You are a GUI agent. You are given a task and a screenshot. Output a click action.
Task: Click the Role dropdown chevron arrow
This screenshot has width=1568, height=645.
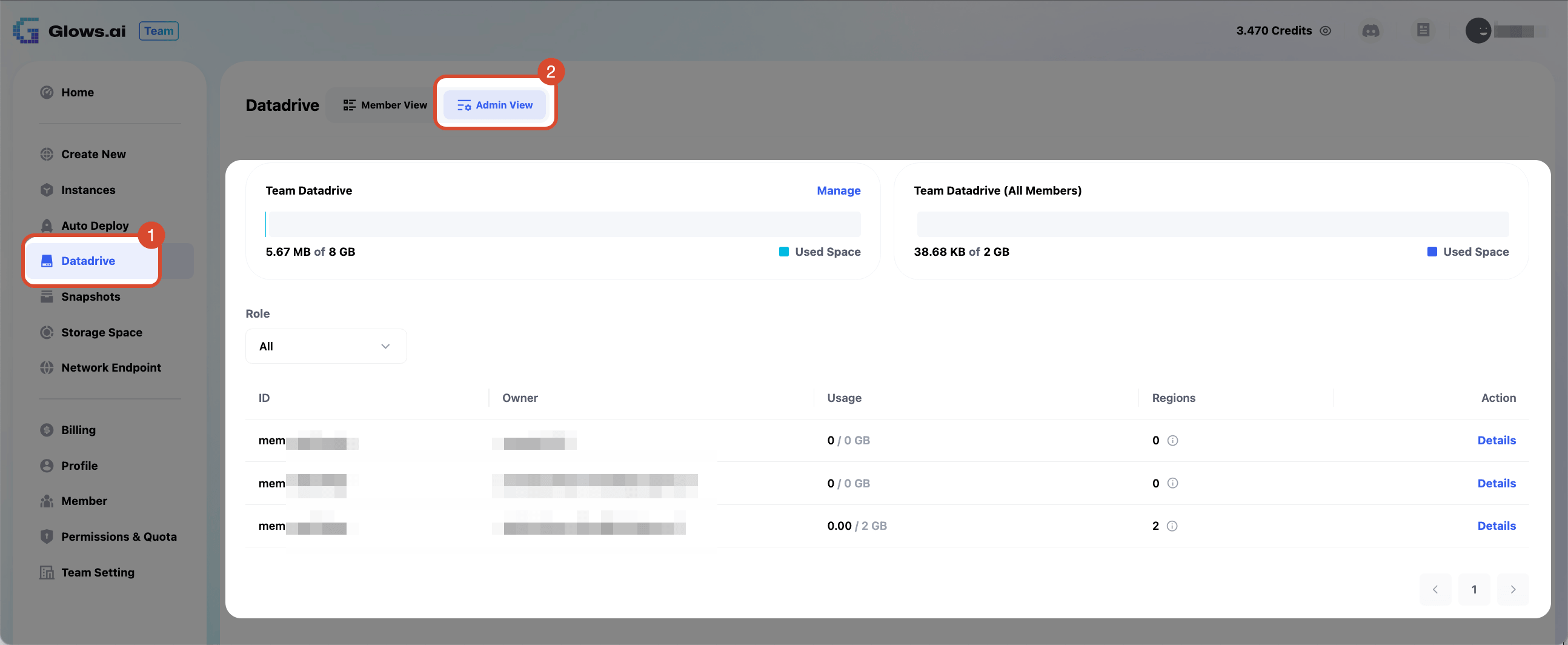click(x=385, y=346)
